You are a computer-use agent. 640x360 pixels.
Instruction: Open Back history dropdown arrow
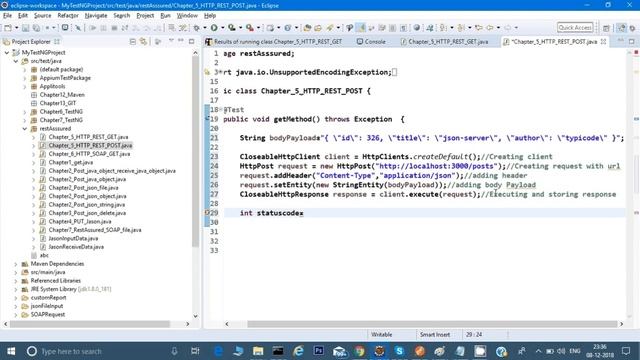pos(498,28)
